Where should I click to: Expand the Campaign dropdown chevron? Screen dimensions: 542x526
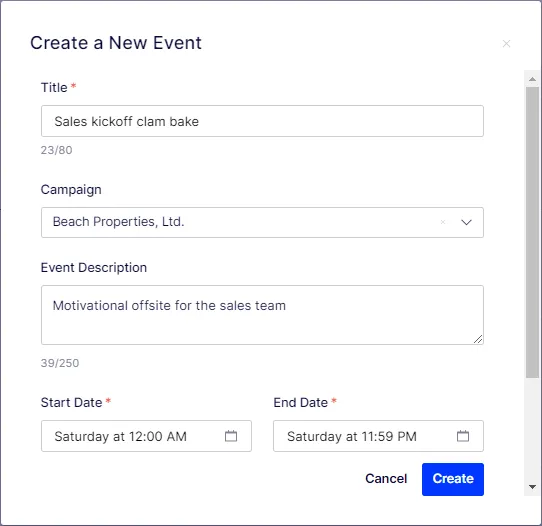(466, 222)
